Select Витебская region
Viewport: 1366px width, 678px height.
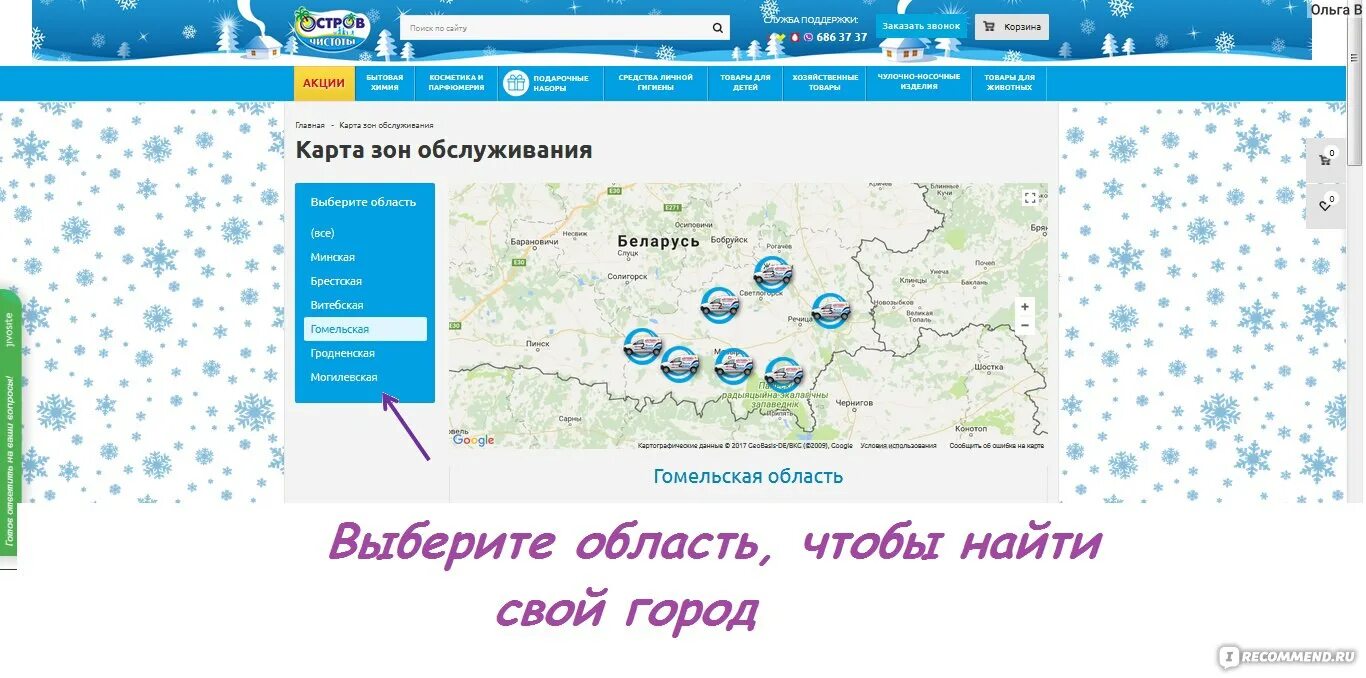tap(337, 305)
